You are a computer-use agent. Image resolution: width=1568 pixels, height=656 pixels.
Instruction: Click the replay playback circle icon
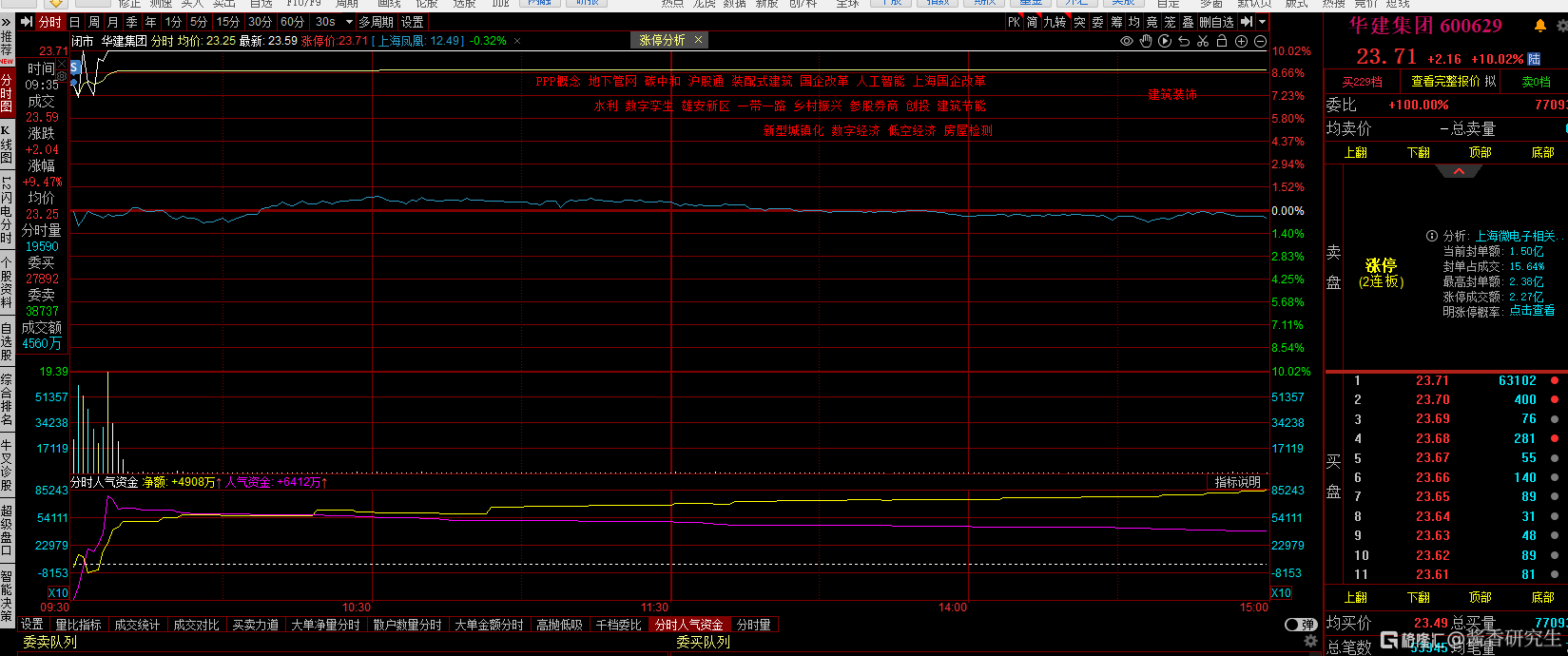(x=1165, y=41)
